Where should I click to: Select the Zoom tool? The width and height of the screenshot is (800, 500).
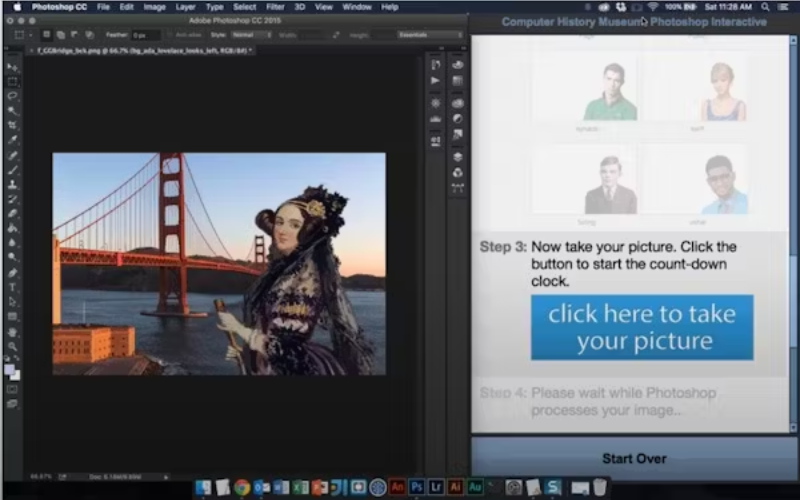[12, 346]
